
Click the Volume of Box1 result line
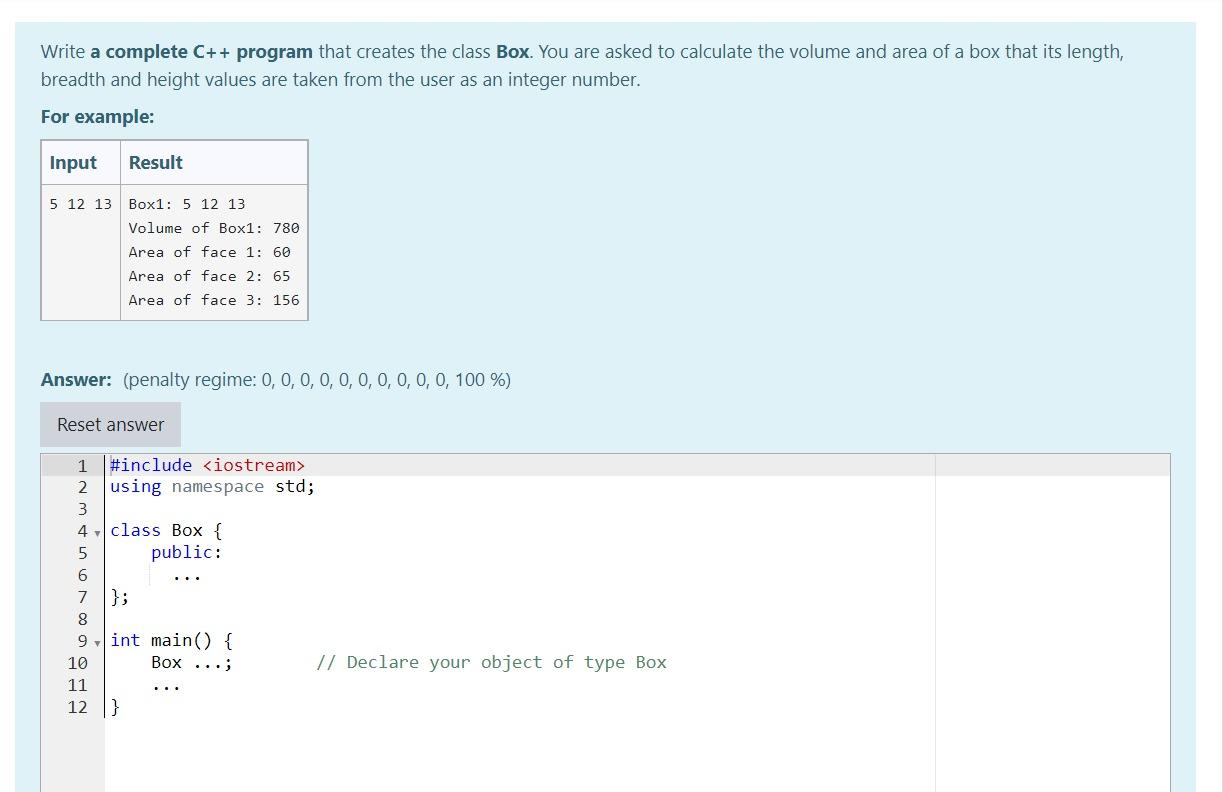click(213, 228)
